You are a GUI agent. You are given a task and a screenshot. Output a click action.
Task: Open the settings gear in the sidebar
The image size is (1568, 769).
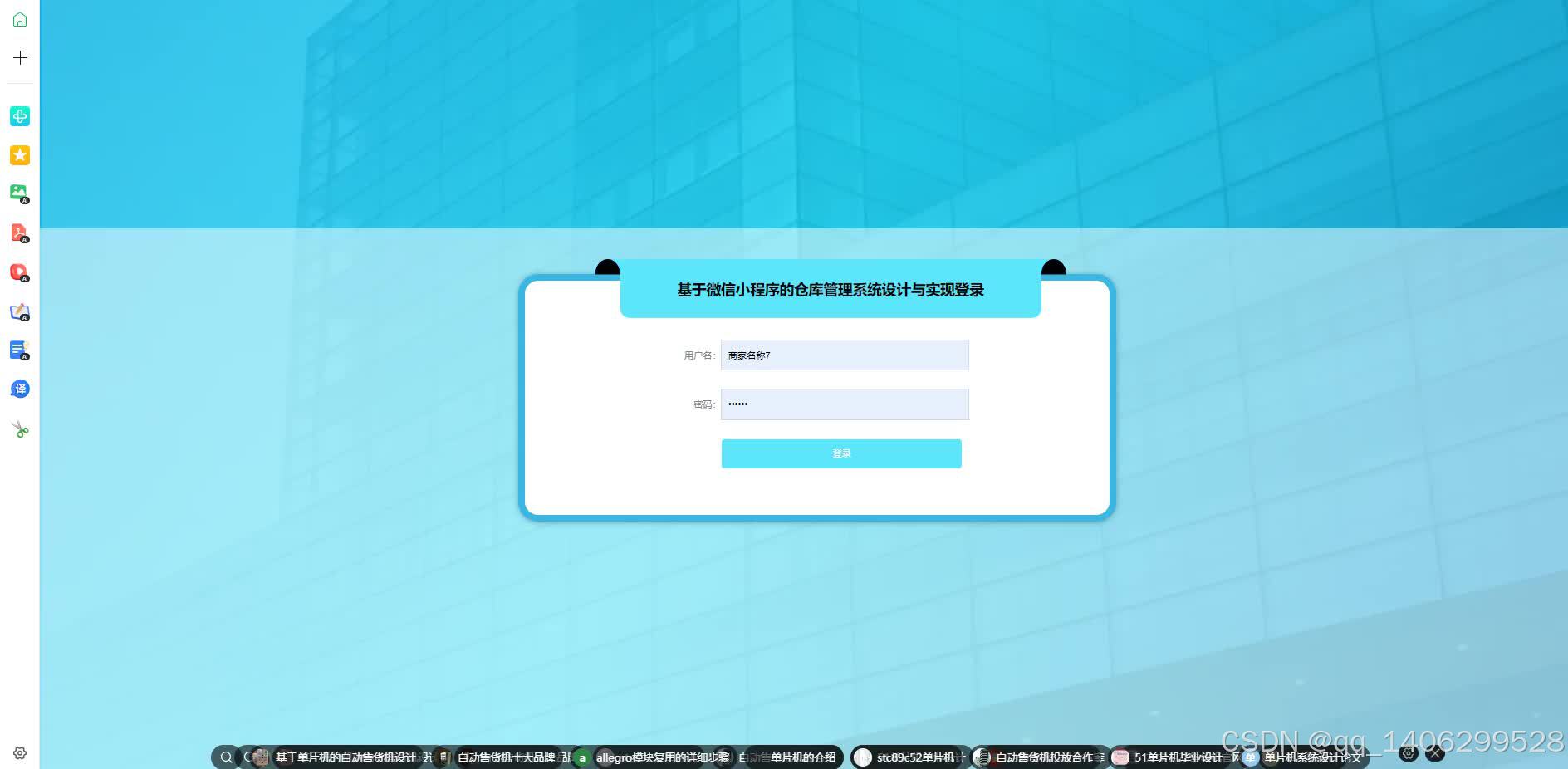click(20, 753)
